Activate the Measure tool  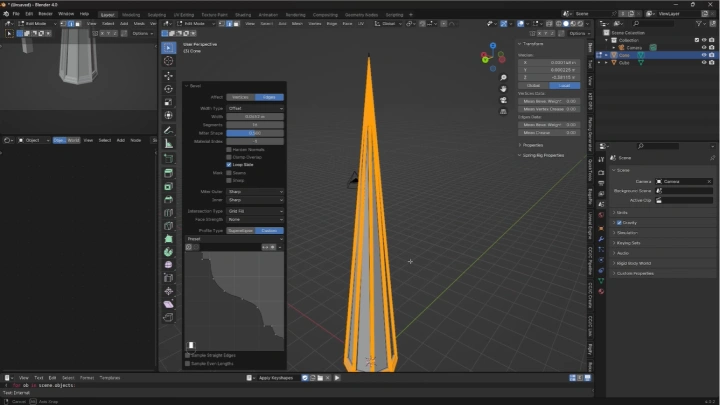[x=169, y=144]
